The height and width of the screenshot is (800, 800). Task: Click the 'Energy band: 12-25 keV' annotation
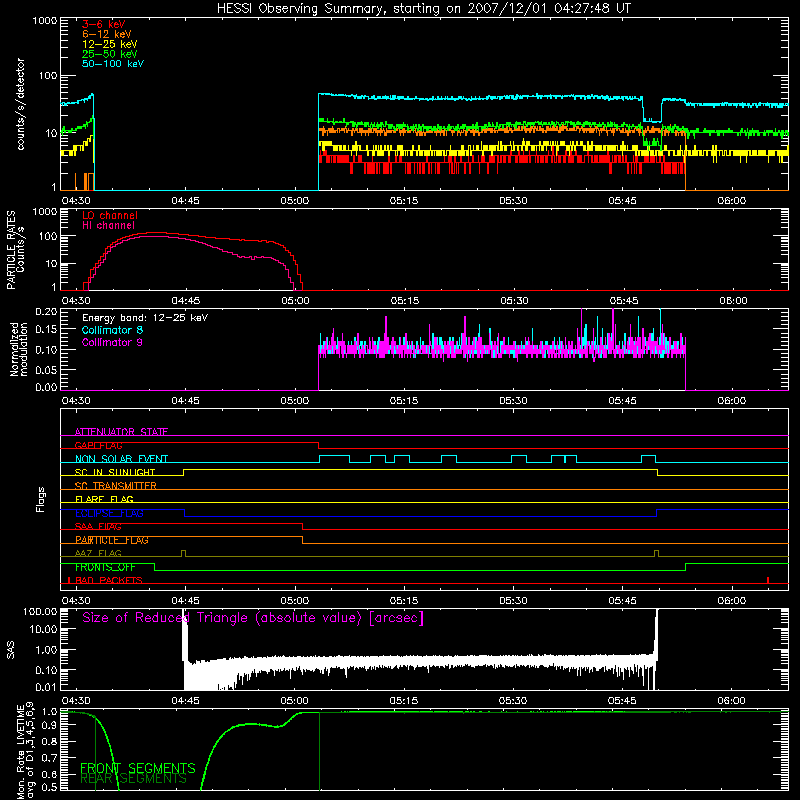click(x=145, y=318)
